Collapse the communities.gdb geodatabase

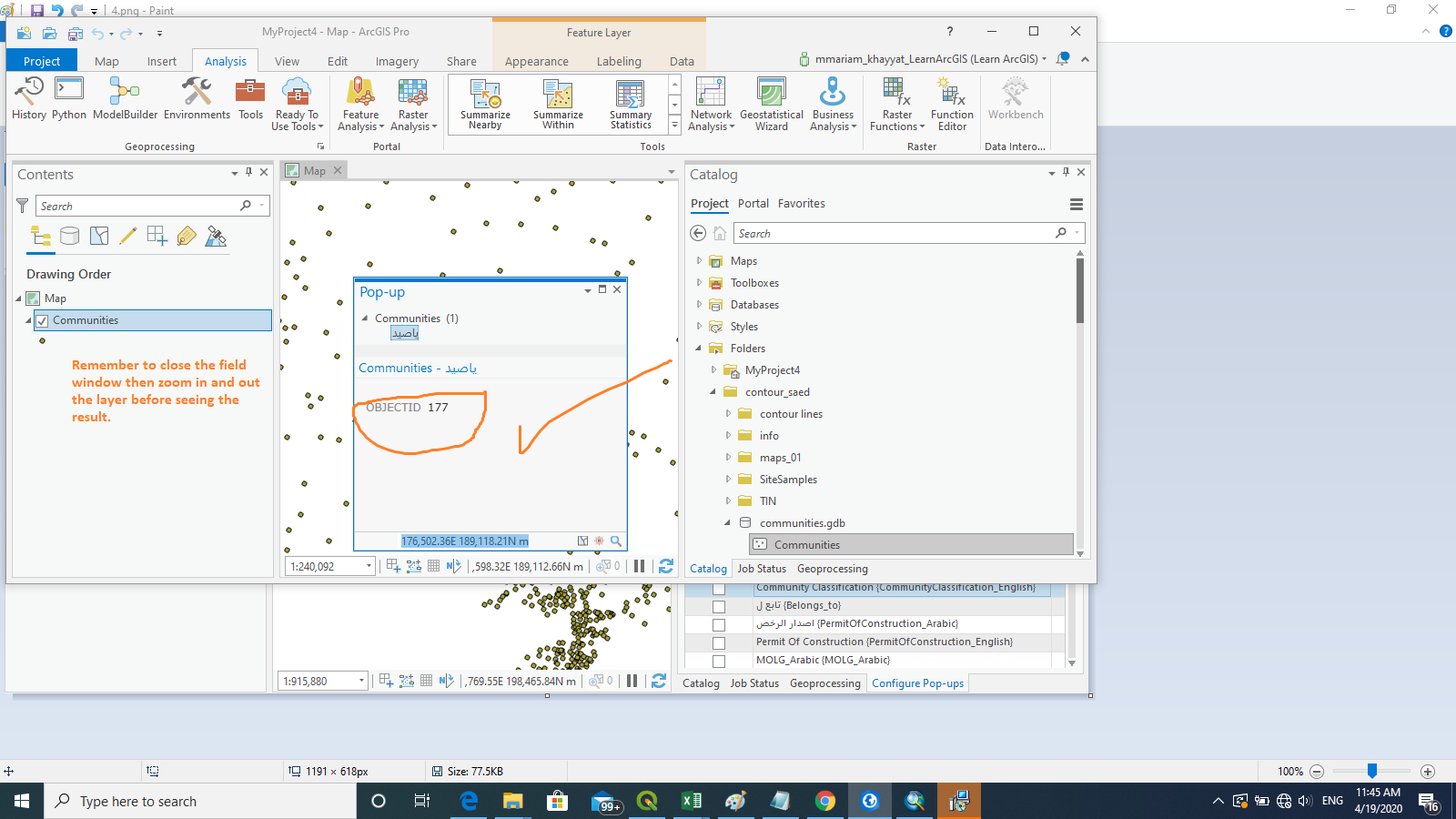click(728, 523)
